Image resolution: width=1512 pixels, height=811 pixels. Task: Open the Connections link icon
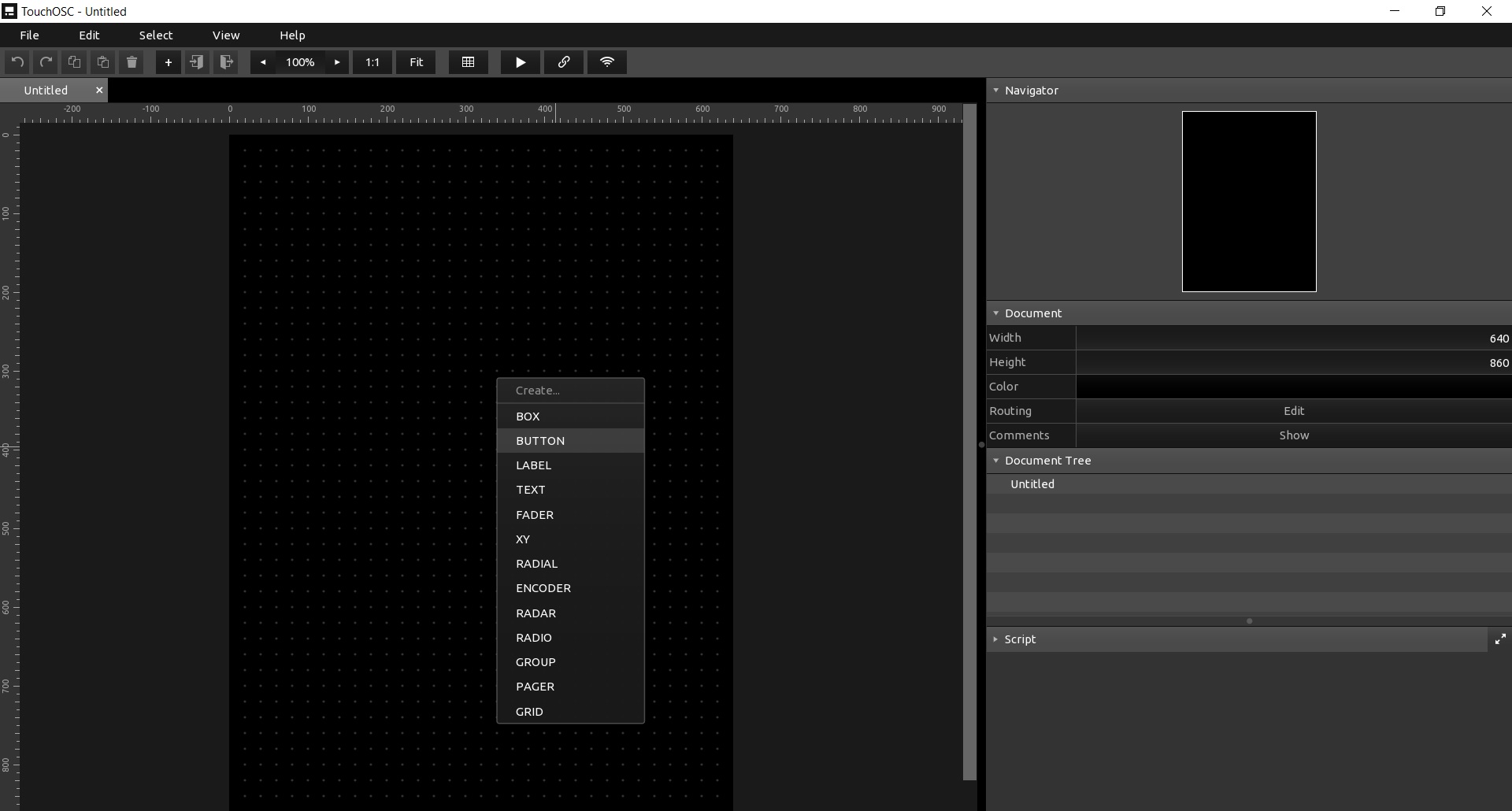(x=564, y=62)
